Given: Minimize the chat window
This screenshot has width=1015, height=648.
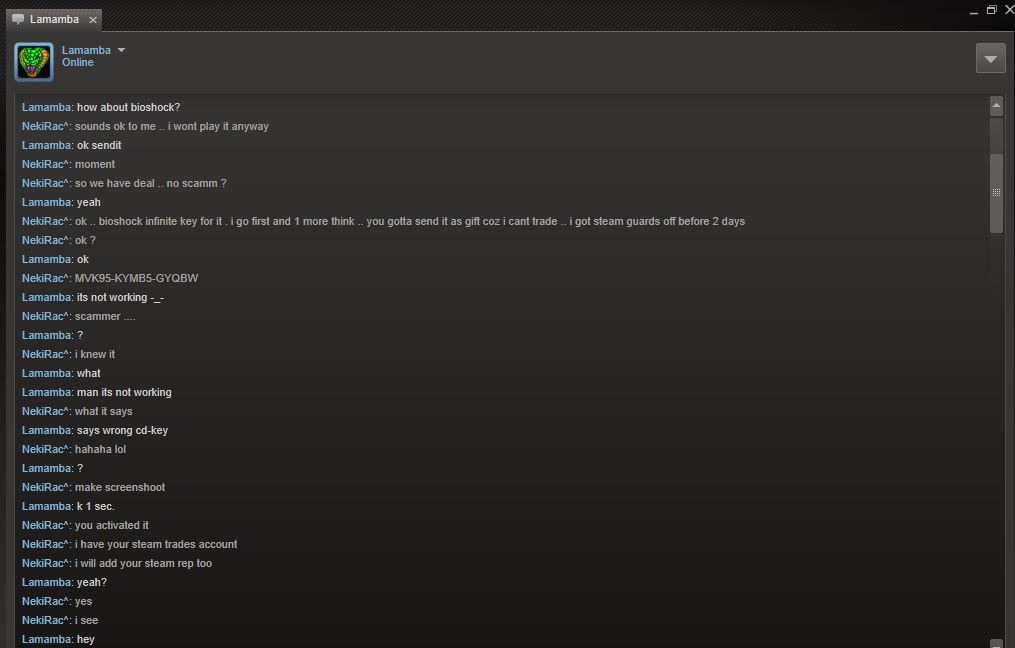Looking at the screenshot, I should (x=974, y=11).
